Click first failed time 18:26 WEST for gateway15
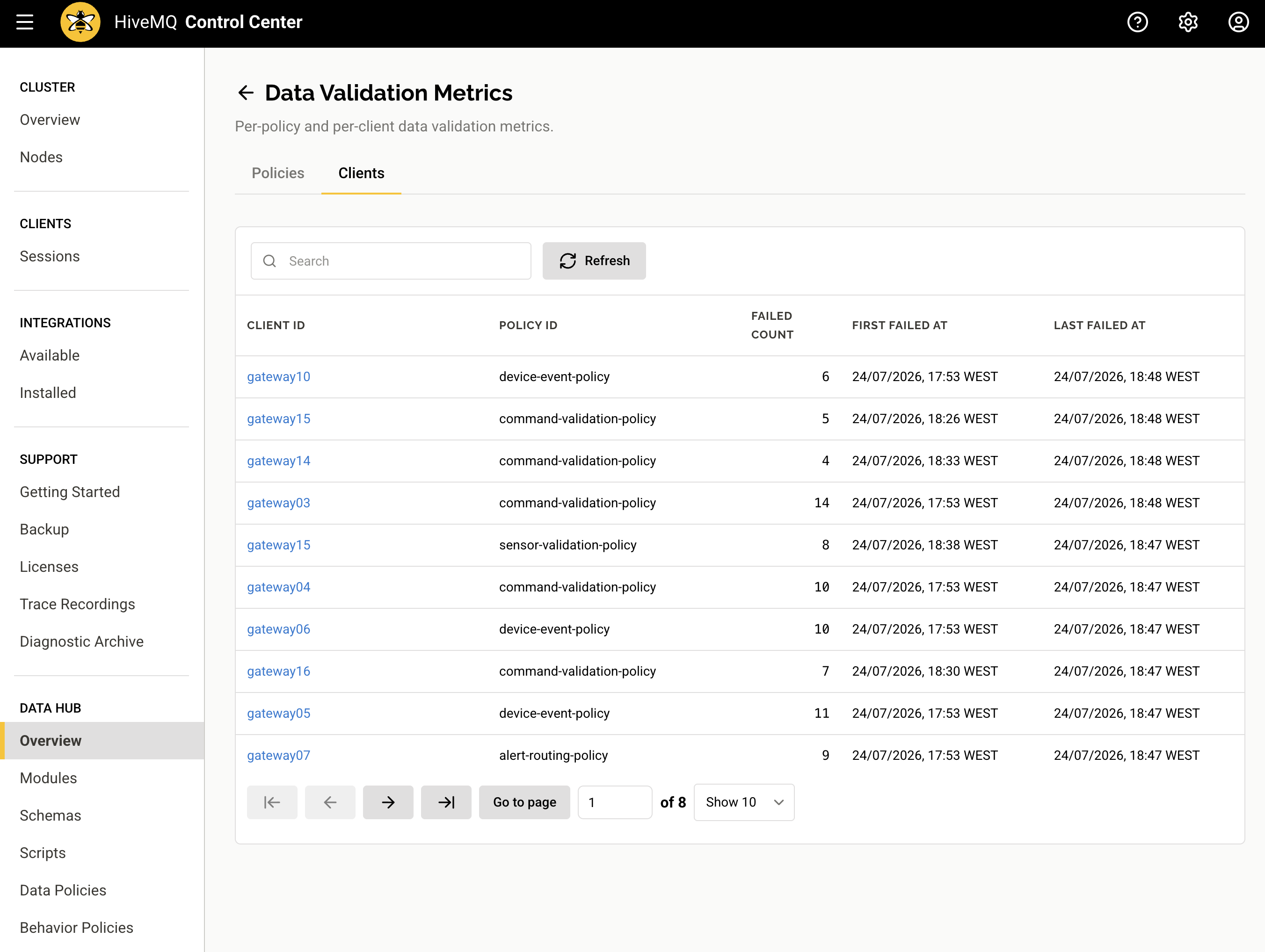 [925, 419]
